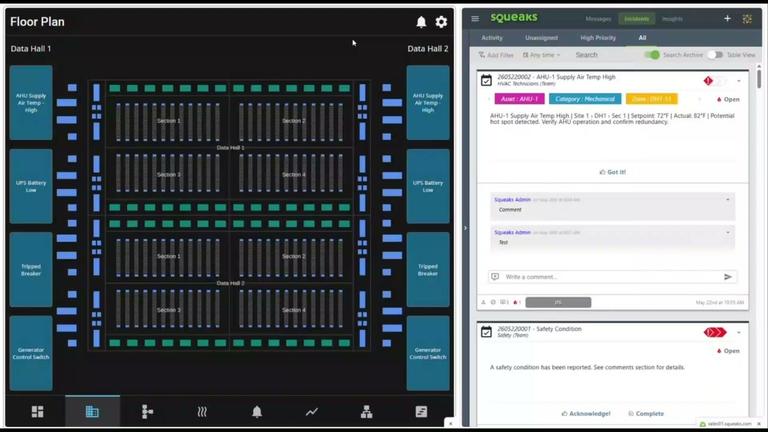Click the Search field in Squeaks incidents

[605, 55]
